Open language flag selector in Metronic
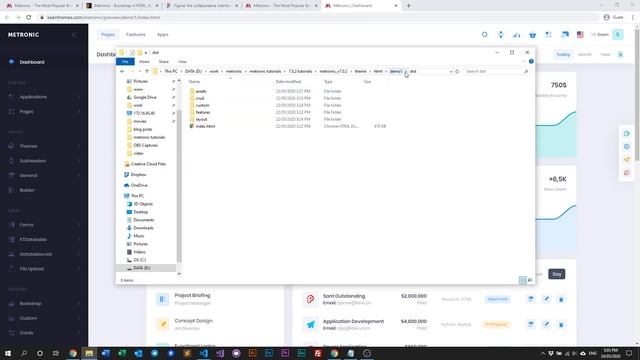This screenshot has height=360, width=640. click(x=580, y=35)
